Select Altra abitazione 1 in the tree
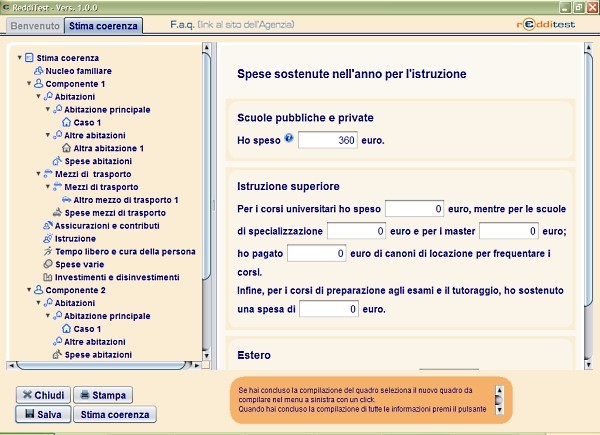600x435 pixels. pos(109,148)
